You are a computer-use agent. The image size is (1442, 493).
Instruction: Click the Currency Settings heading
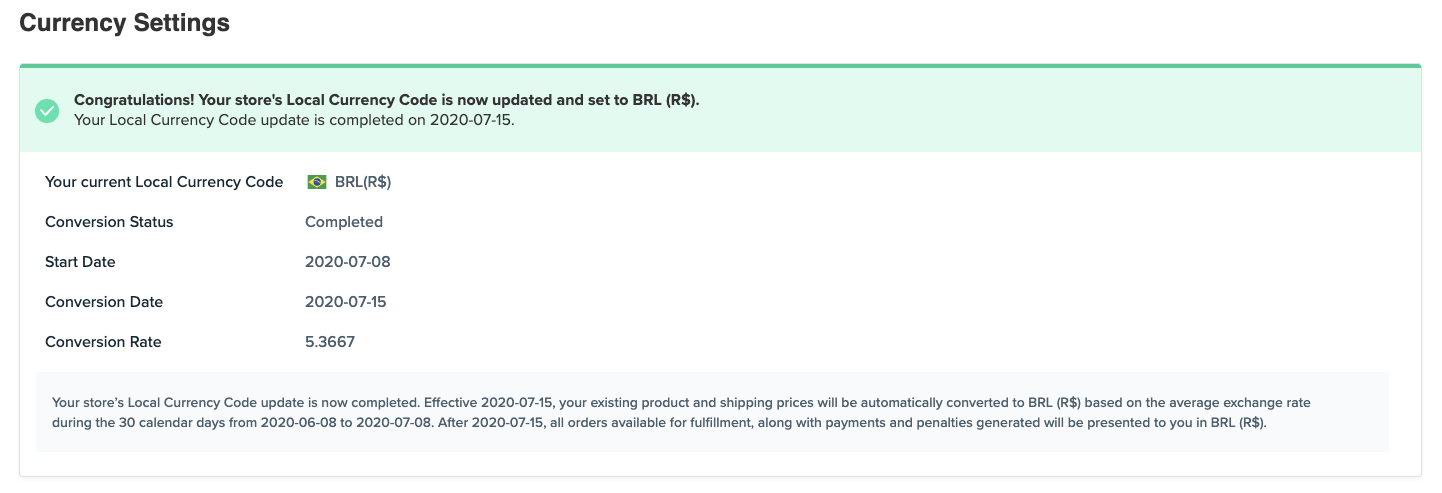click(x=125, y=23)
